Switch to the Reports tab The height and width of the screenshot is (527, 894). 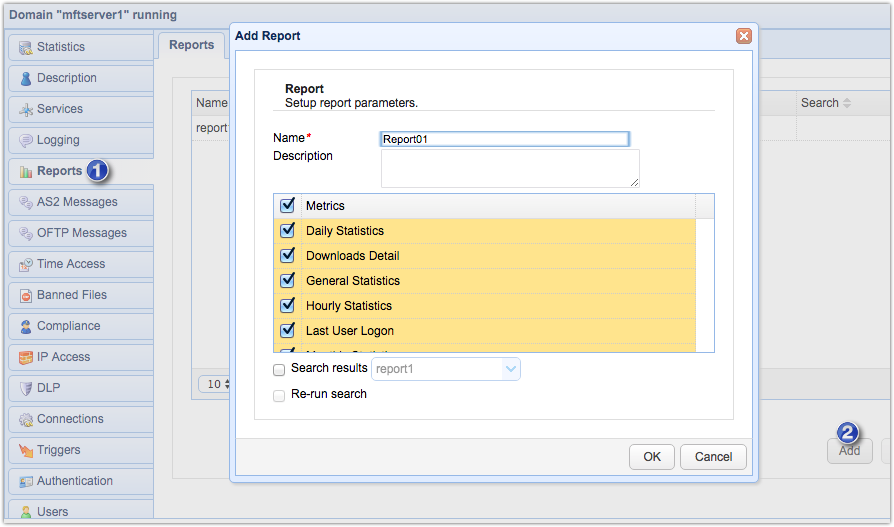(x=191, y=45)
